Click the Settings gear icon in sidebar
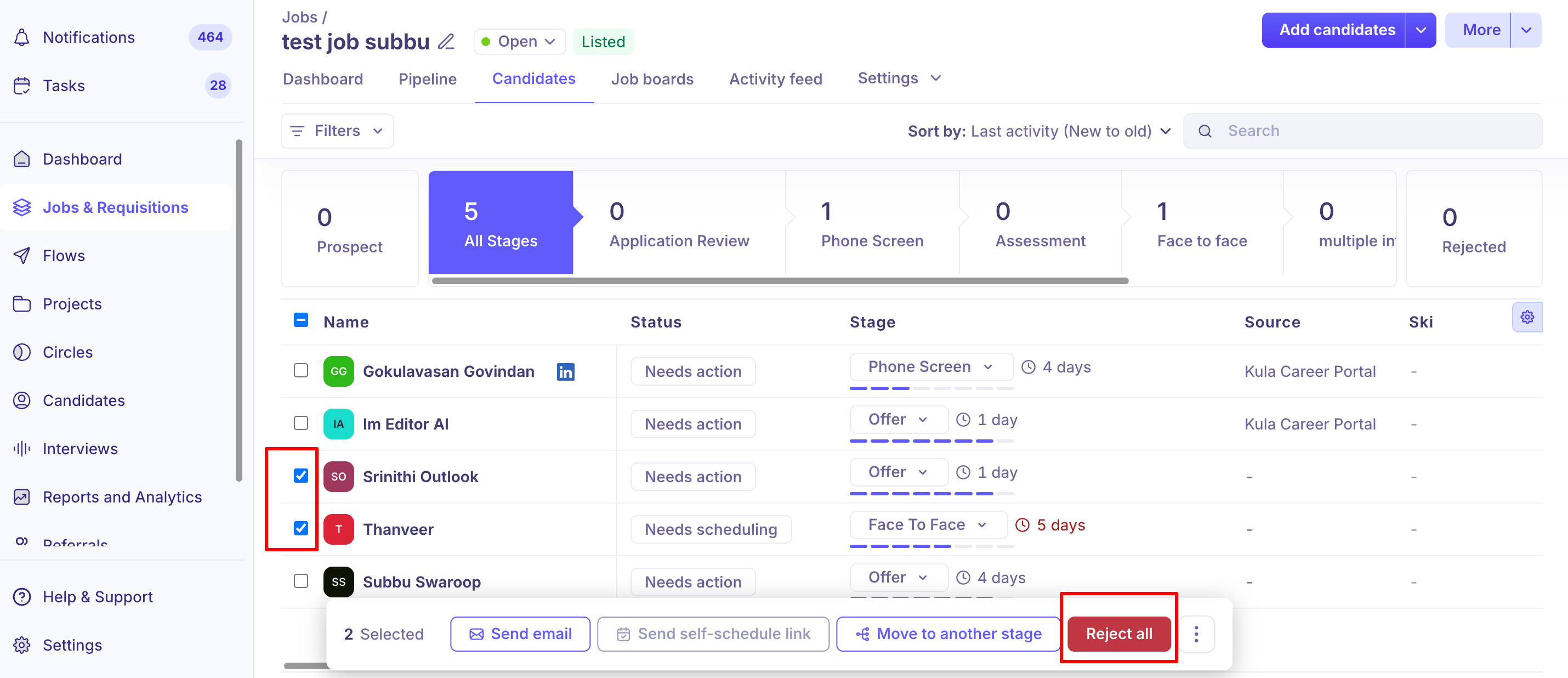Viewport: 1568px width, 678px height. pyautogui.click(x=22, y=645)
